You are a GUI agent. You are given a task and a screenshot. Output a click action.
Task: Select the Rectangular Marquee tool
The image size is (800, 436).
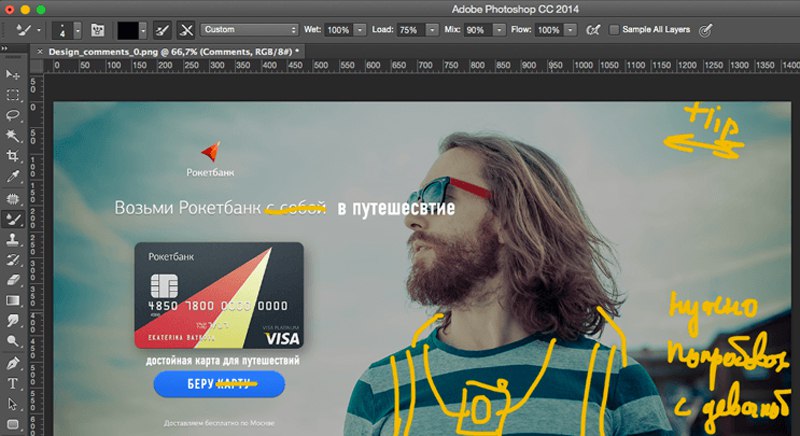point(13,95)
